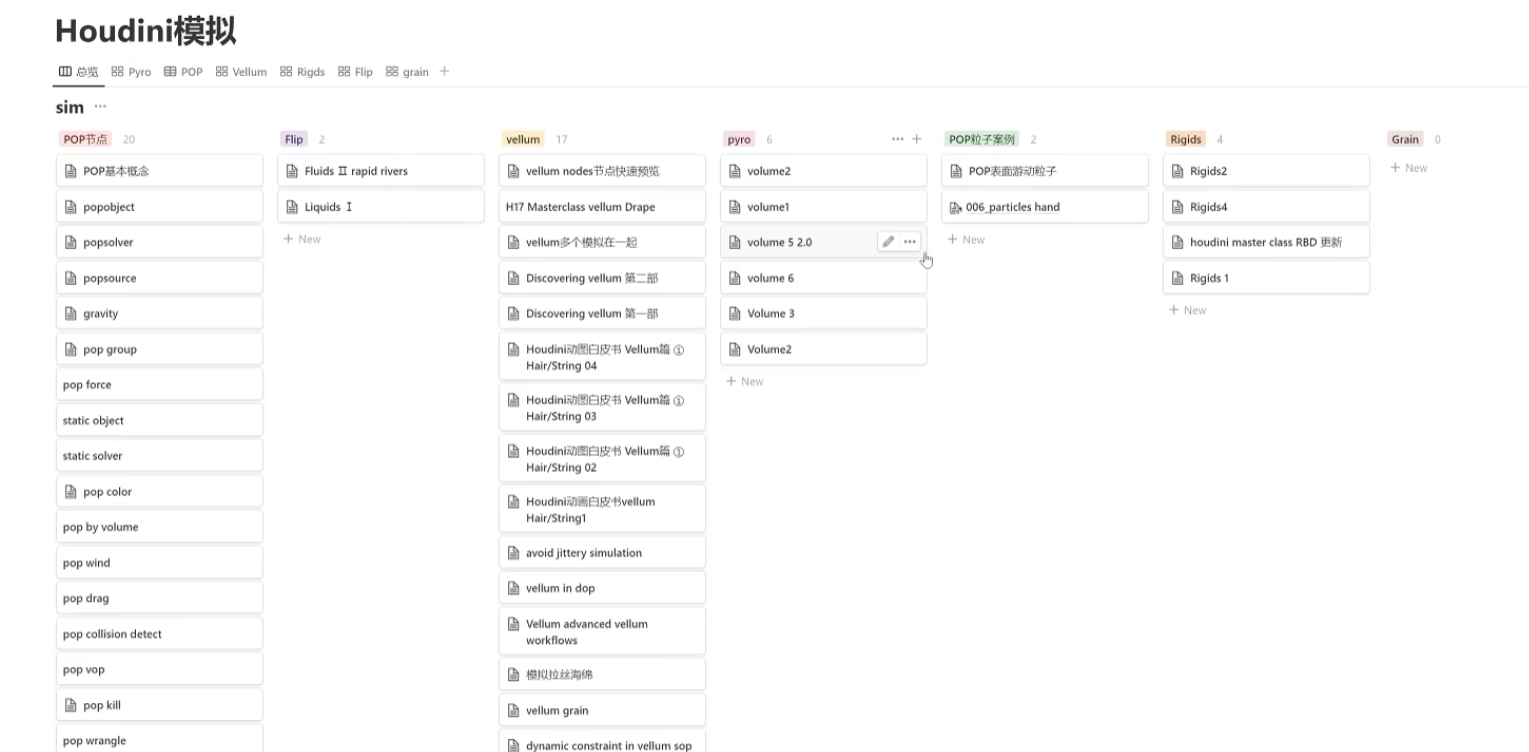Click the page icon on the 006_particles hand card
The width and height of the screenshot is (1529, 752).
(956, 207)
